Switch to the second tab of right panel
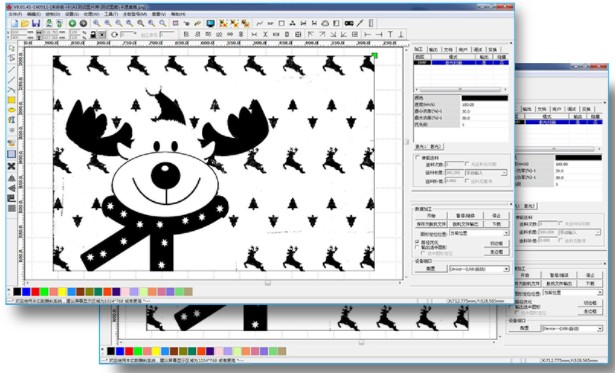This screenshot has width=615, height=373. click(433, 49)
